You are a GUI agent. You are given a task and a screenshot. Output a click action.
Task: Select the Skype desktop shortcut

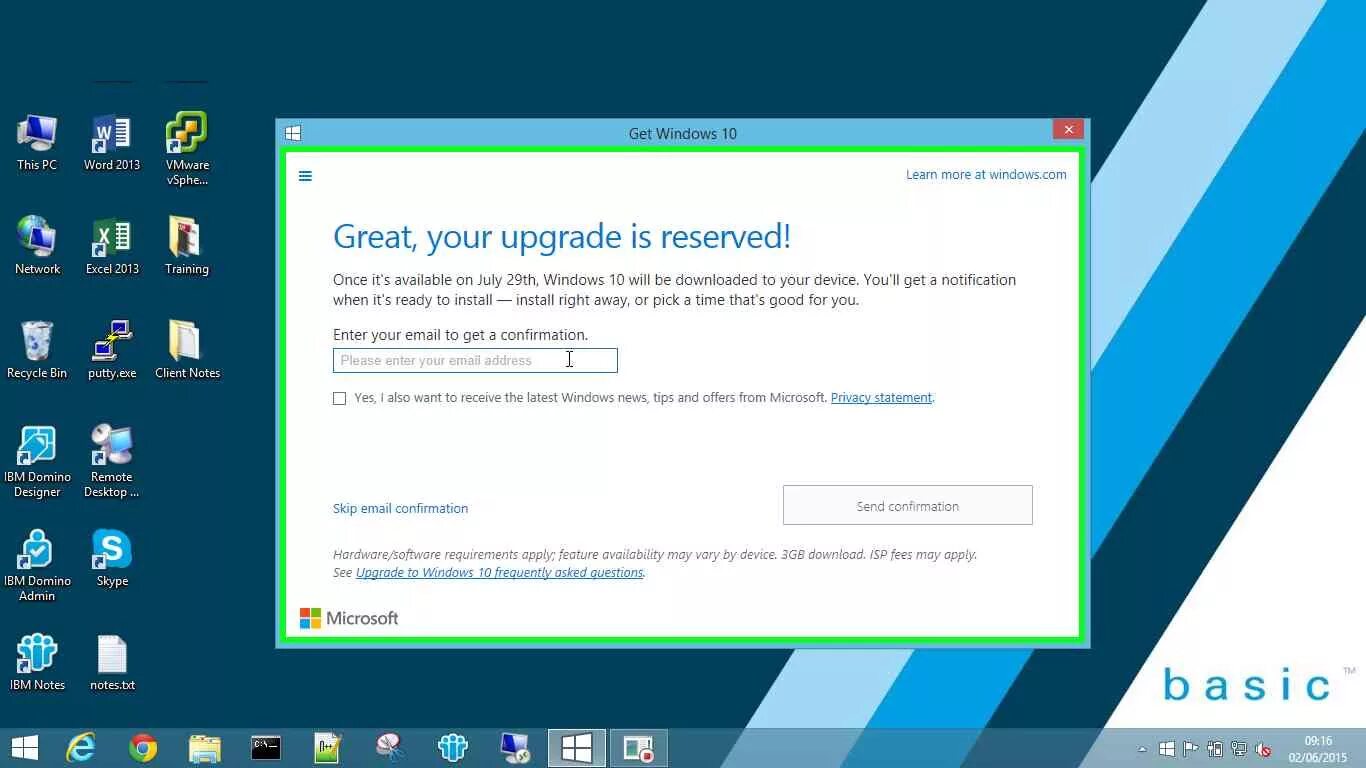tap(112, 558)
